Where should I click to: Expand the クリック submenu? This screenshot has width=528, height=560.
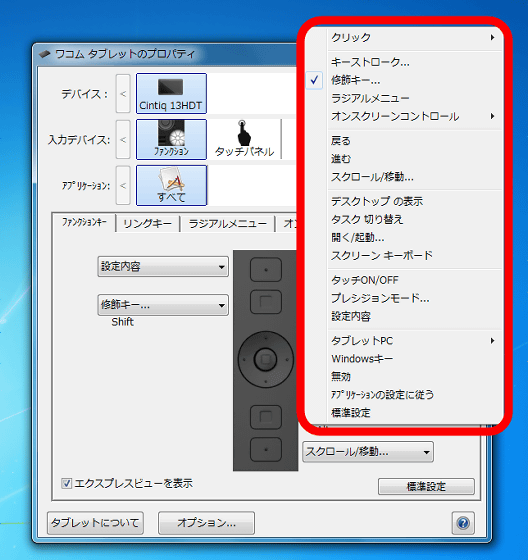[413, 37]
